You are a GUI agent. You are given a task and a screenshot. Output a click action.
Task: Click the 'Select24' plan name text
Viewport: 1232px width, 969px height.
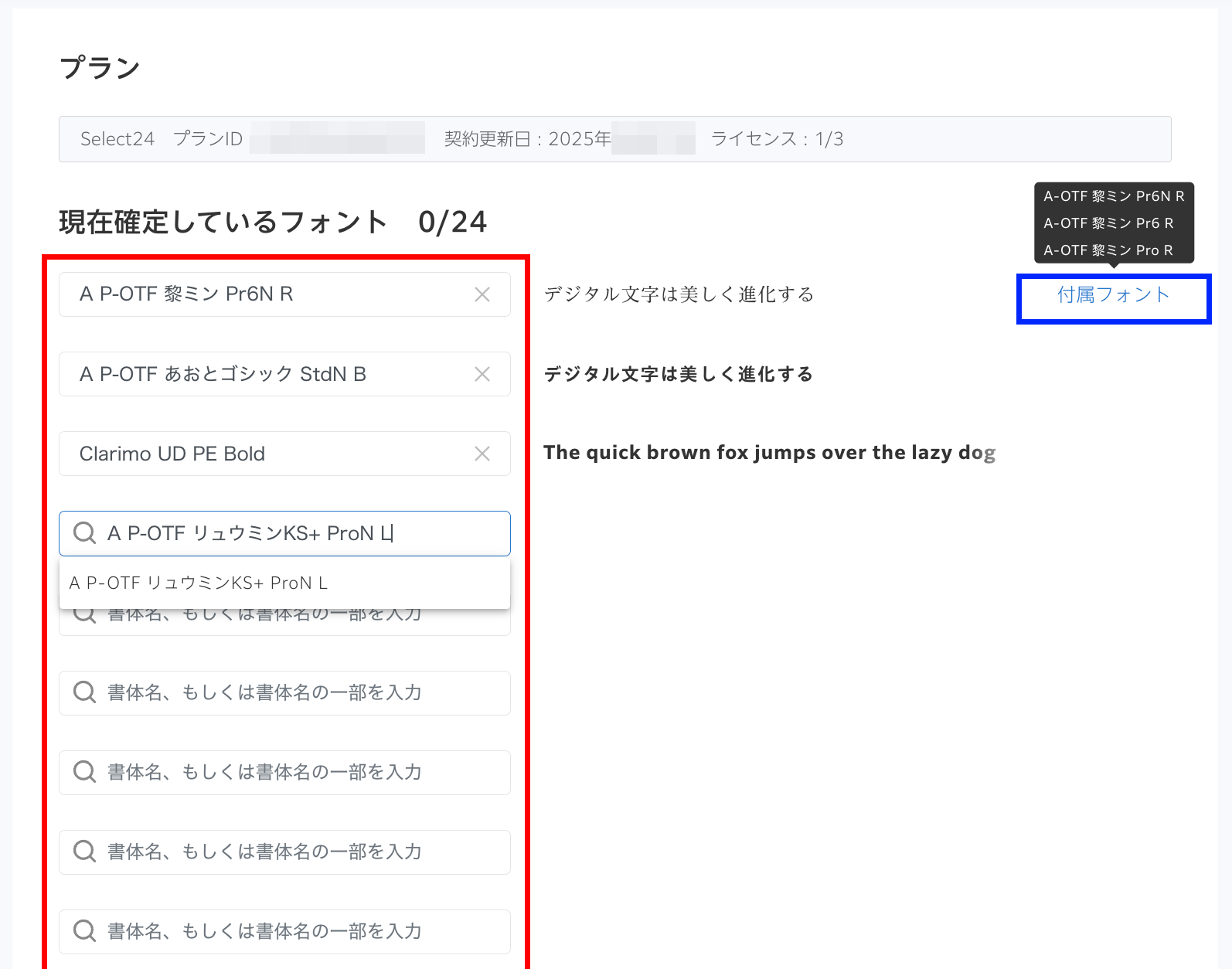(x=117, y=139)
